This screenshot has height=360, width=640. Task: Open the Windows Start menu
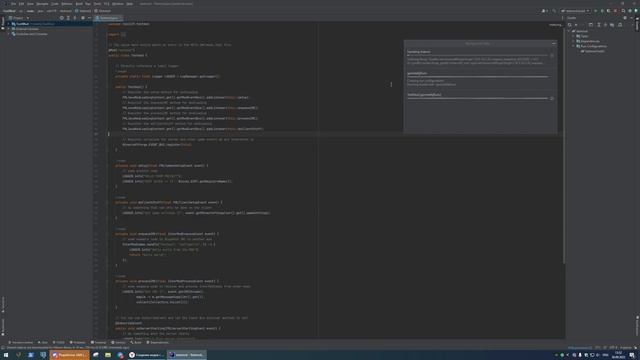tap(6, 355)
